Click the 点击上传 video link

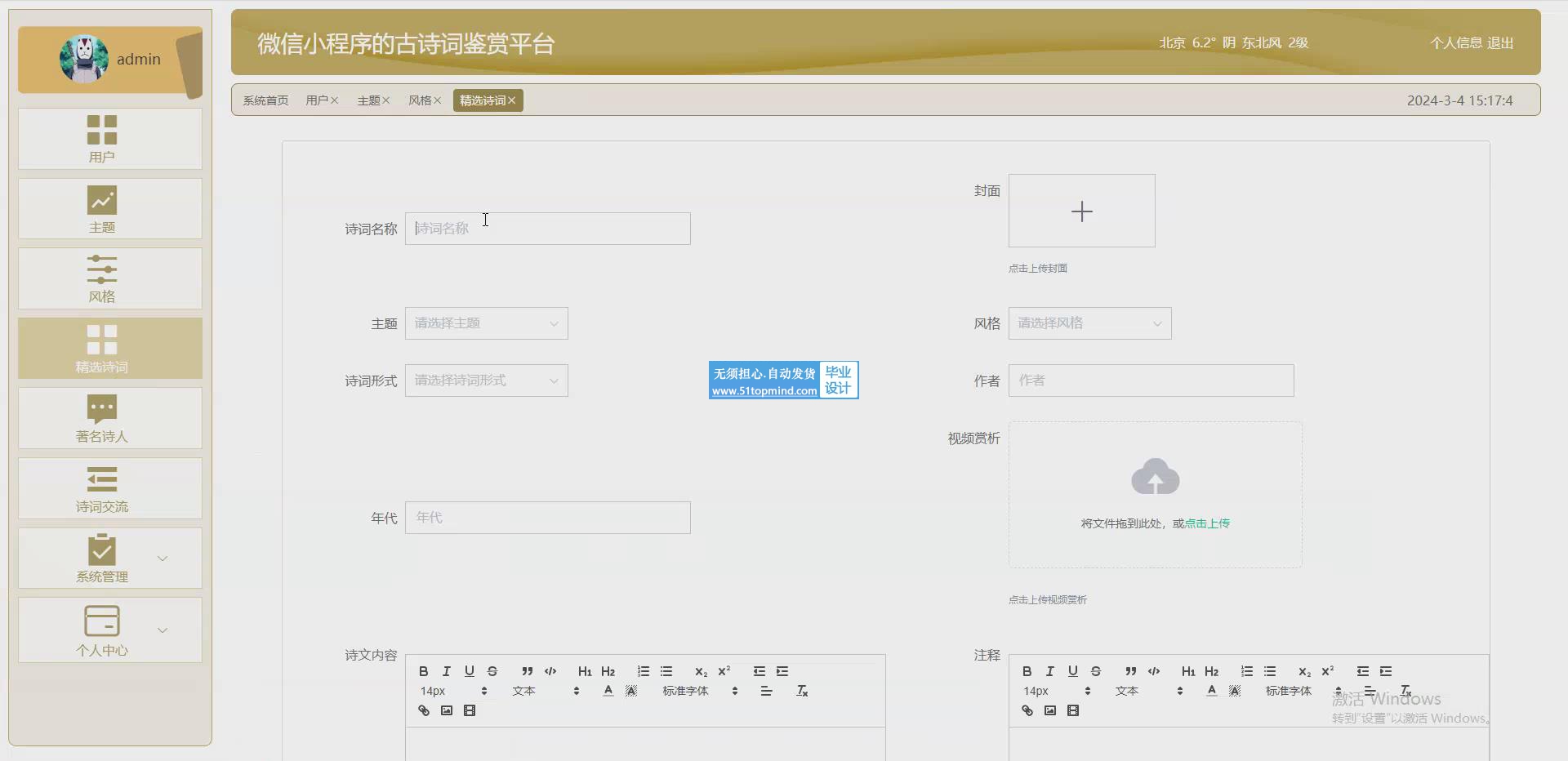point(1207,523)
